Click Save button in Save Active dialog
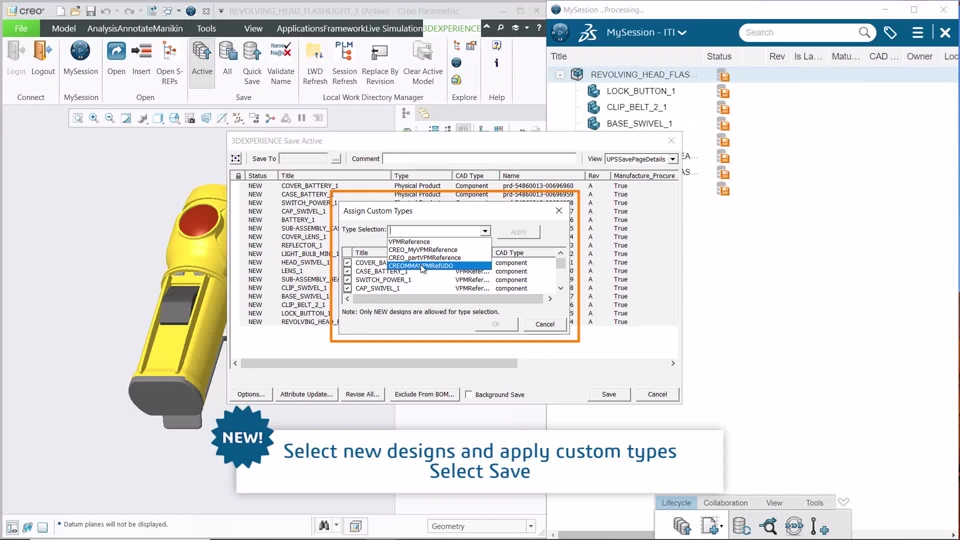 [609, 394]
